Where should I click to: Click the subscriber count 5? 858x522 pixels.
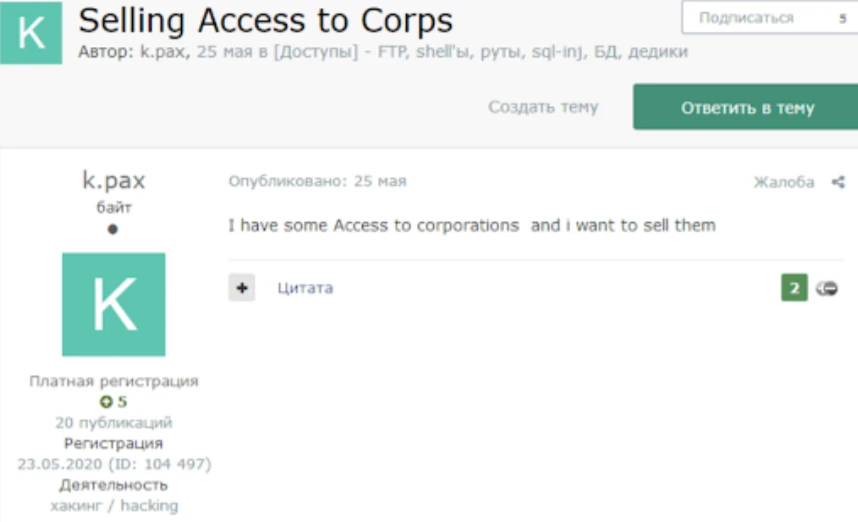843,19
